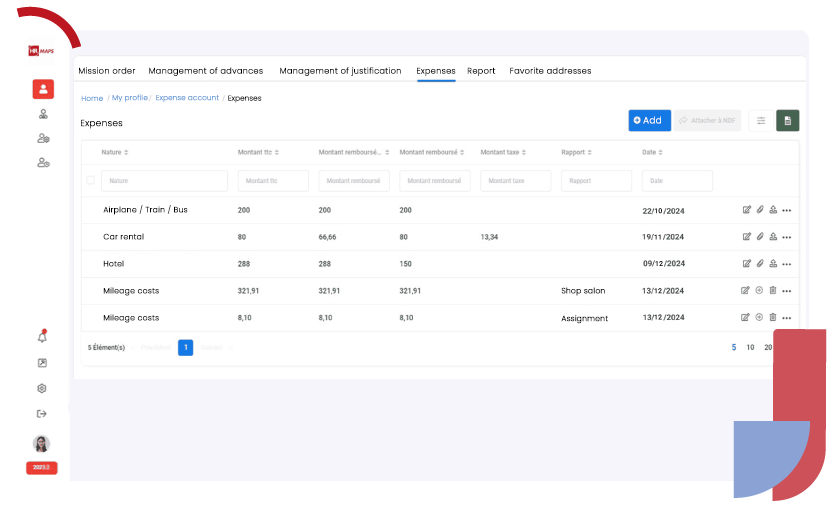Open the column settings sliders icon
This screenshot has height=510, width=832.
[761, 120]
